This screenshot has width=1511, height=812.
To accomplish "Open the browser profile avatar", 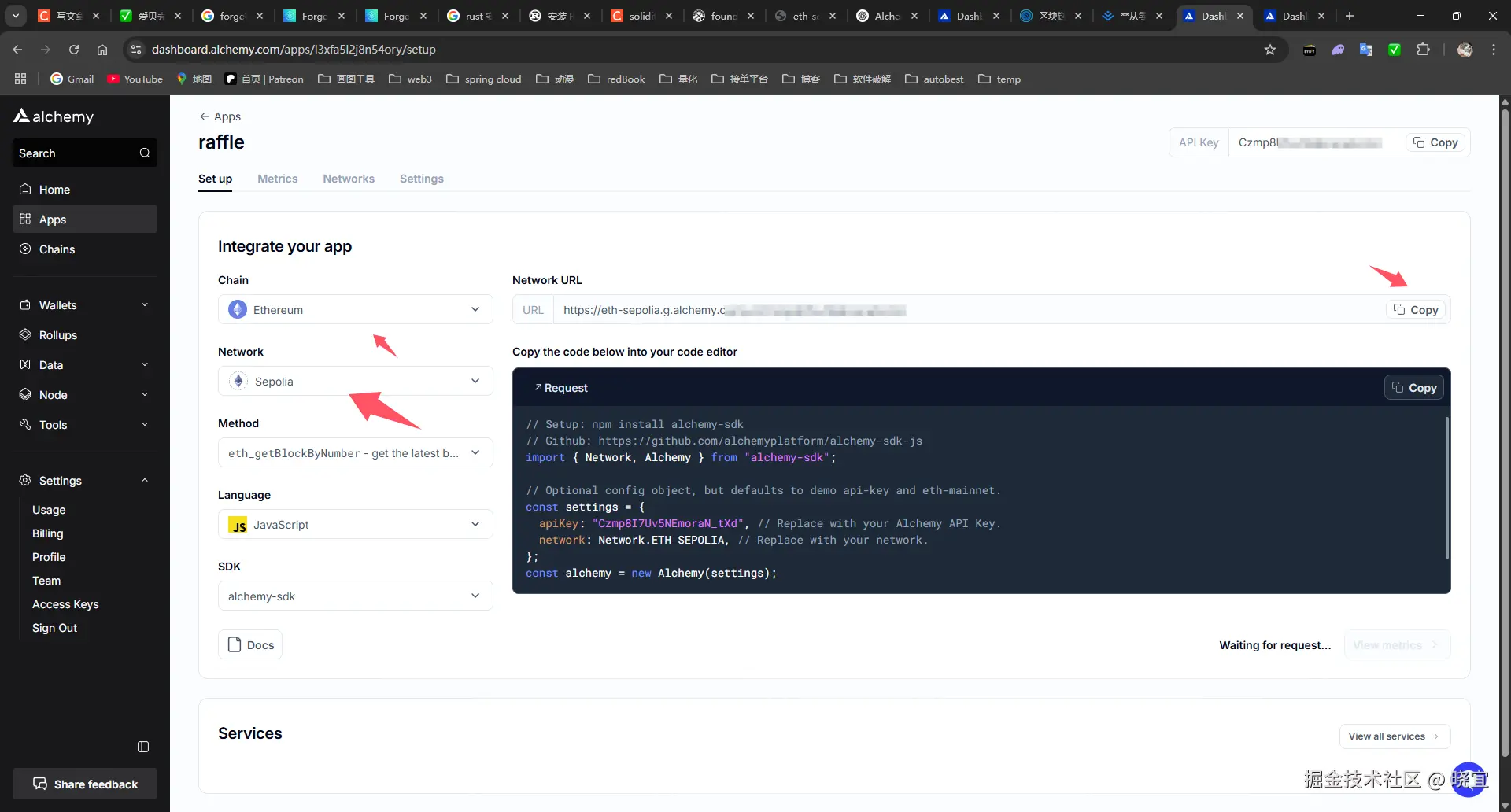I will [x=1465, y=50].
